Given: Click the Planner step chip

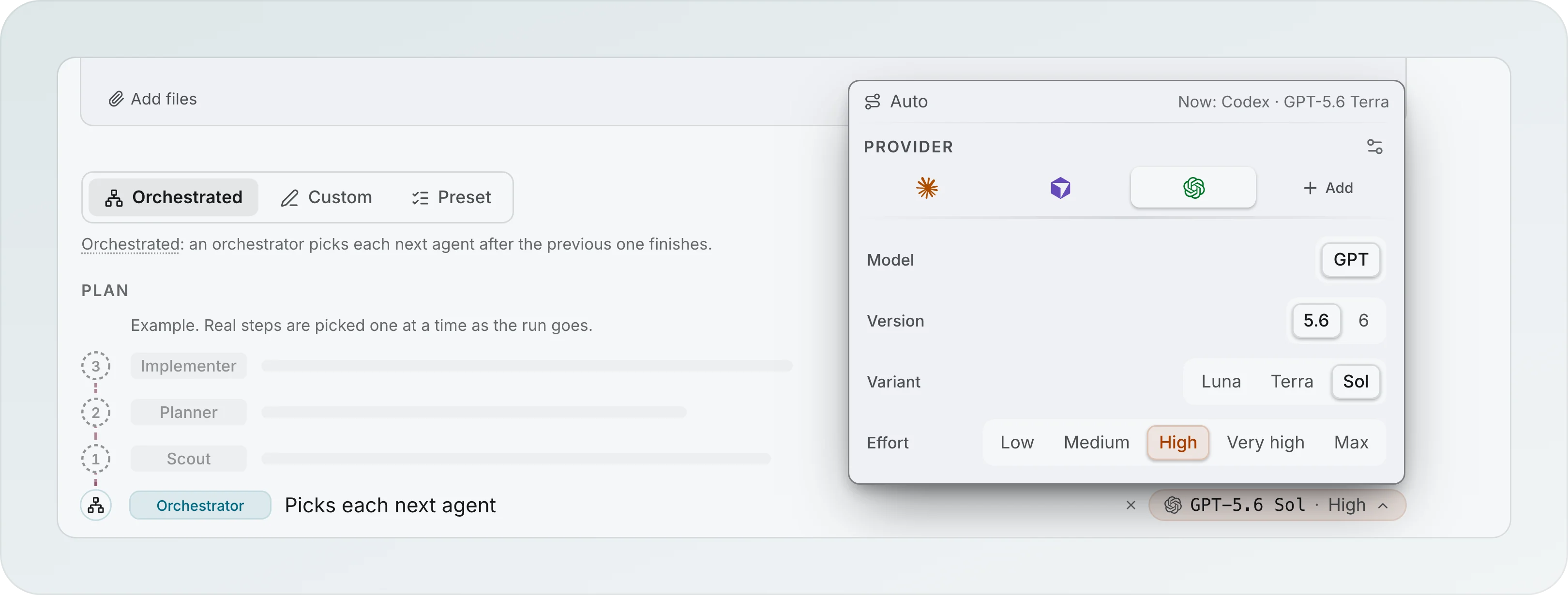Looking at the screenshot, I should [188, 413].
